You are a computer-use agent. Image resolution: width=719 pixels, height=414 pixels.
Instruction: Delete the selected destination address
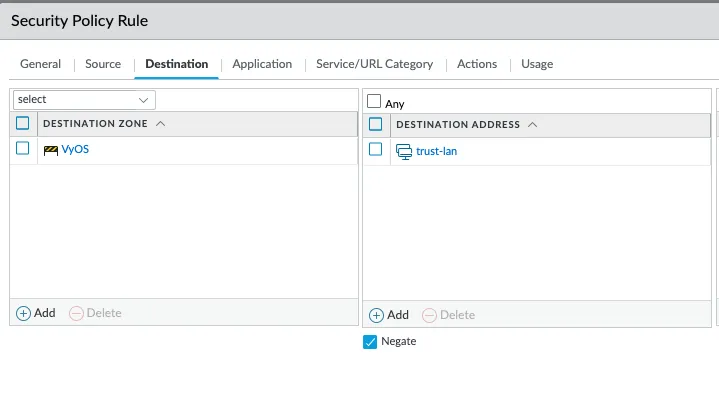point(448,315)
